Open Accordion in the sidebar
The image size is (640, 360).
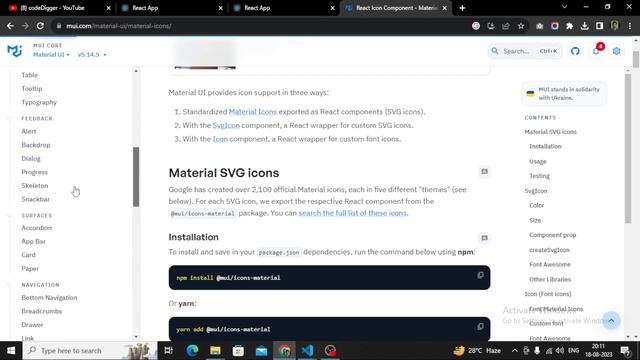pos(37,228)
